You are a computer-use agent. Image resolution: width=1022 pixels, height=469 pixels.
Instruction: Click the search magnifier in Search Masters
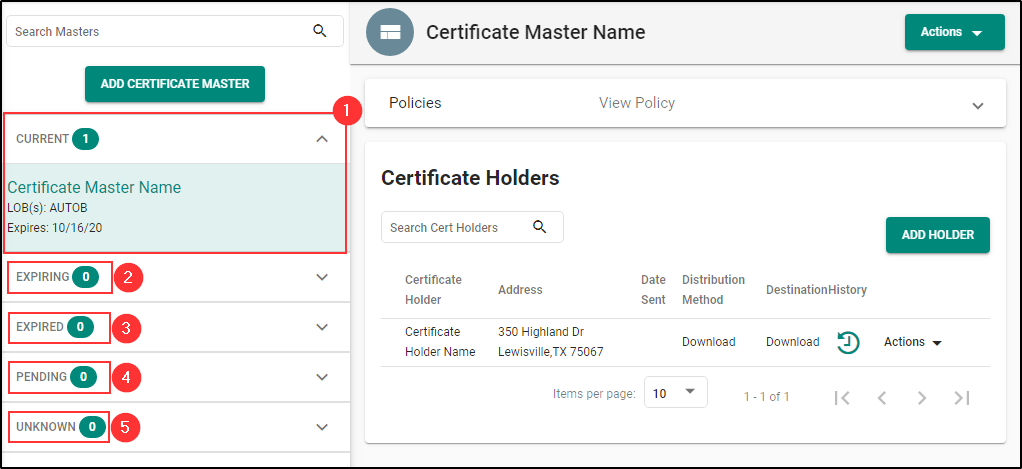click(319, 31)
